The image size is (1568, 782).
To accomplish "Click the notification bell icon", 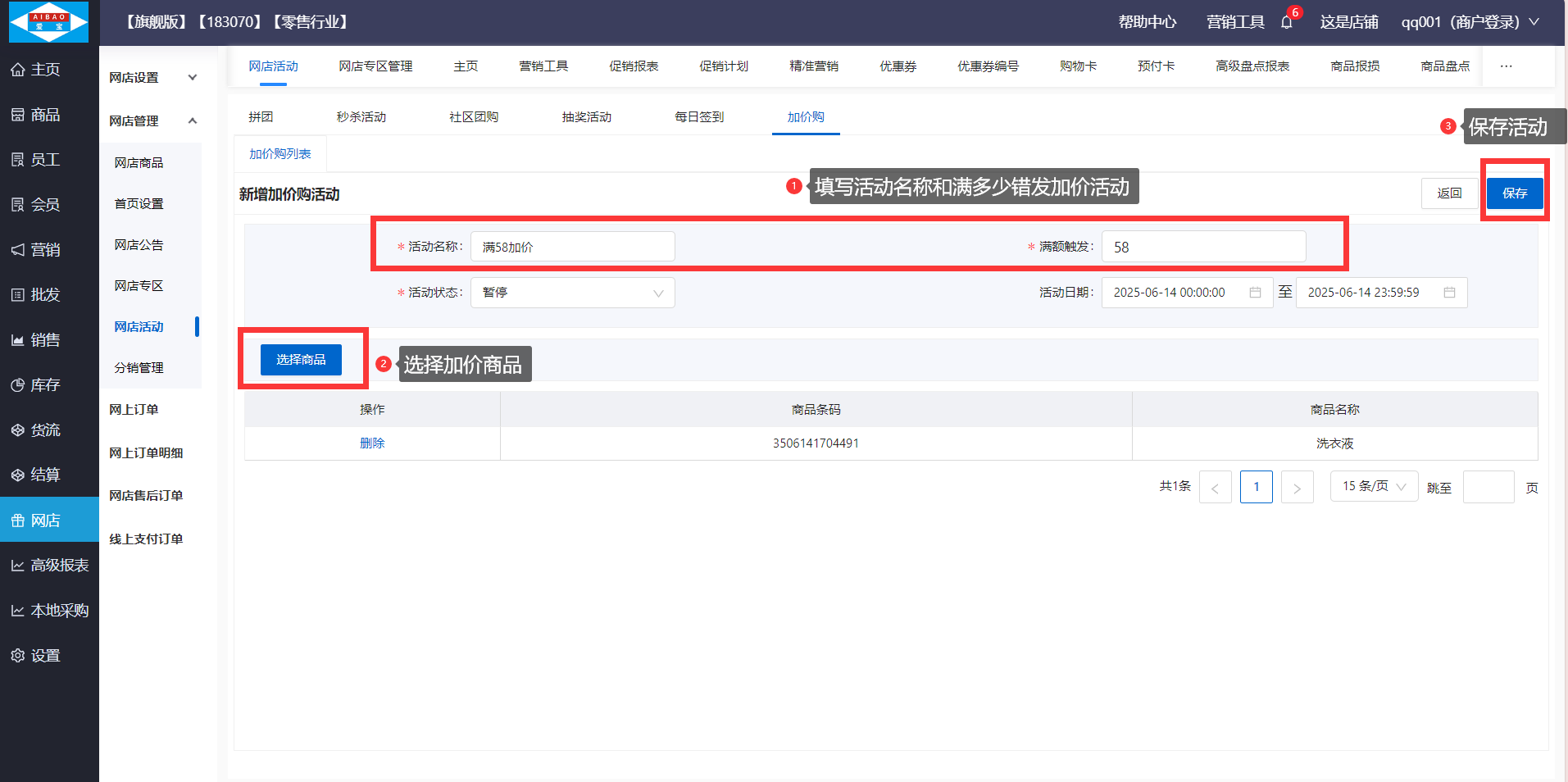I will coord(1286,22).
